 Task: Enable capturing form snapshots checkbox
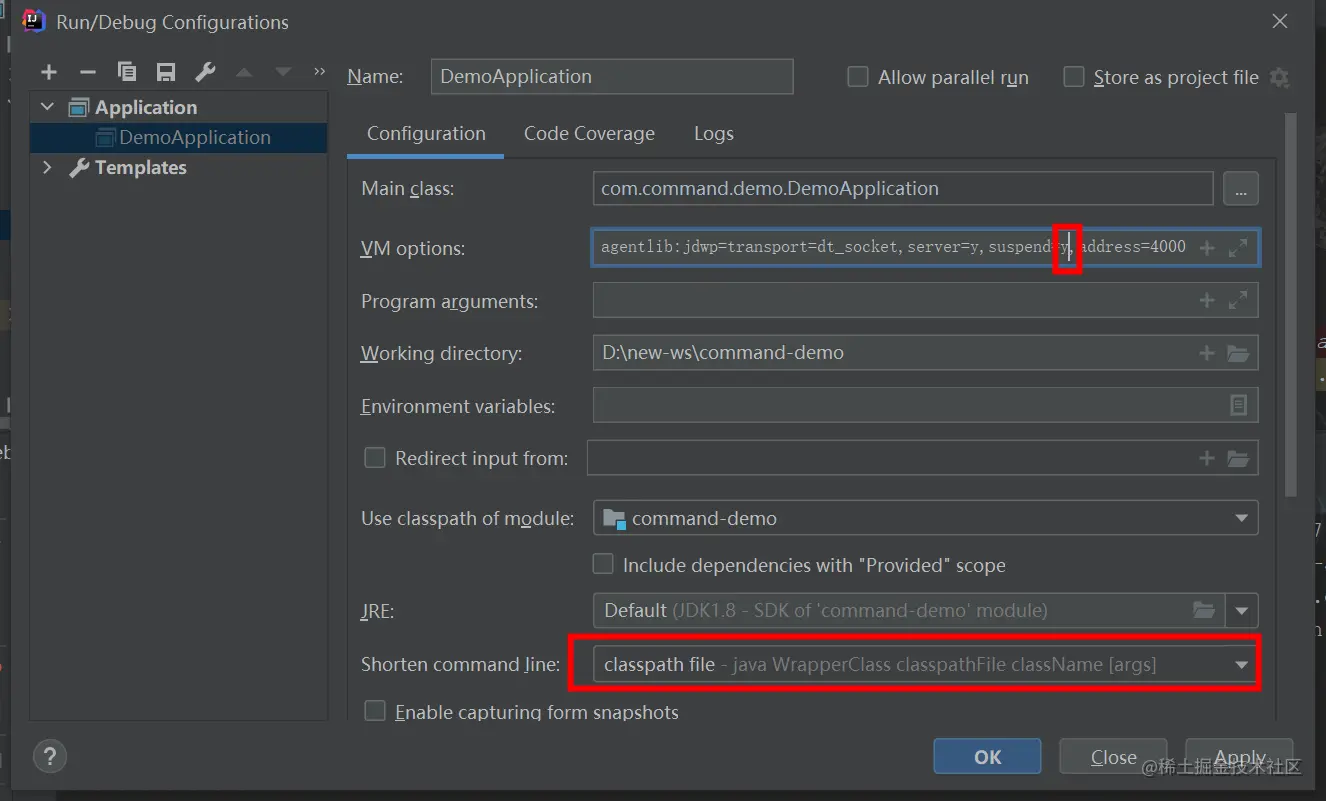[375, 711]
